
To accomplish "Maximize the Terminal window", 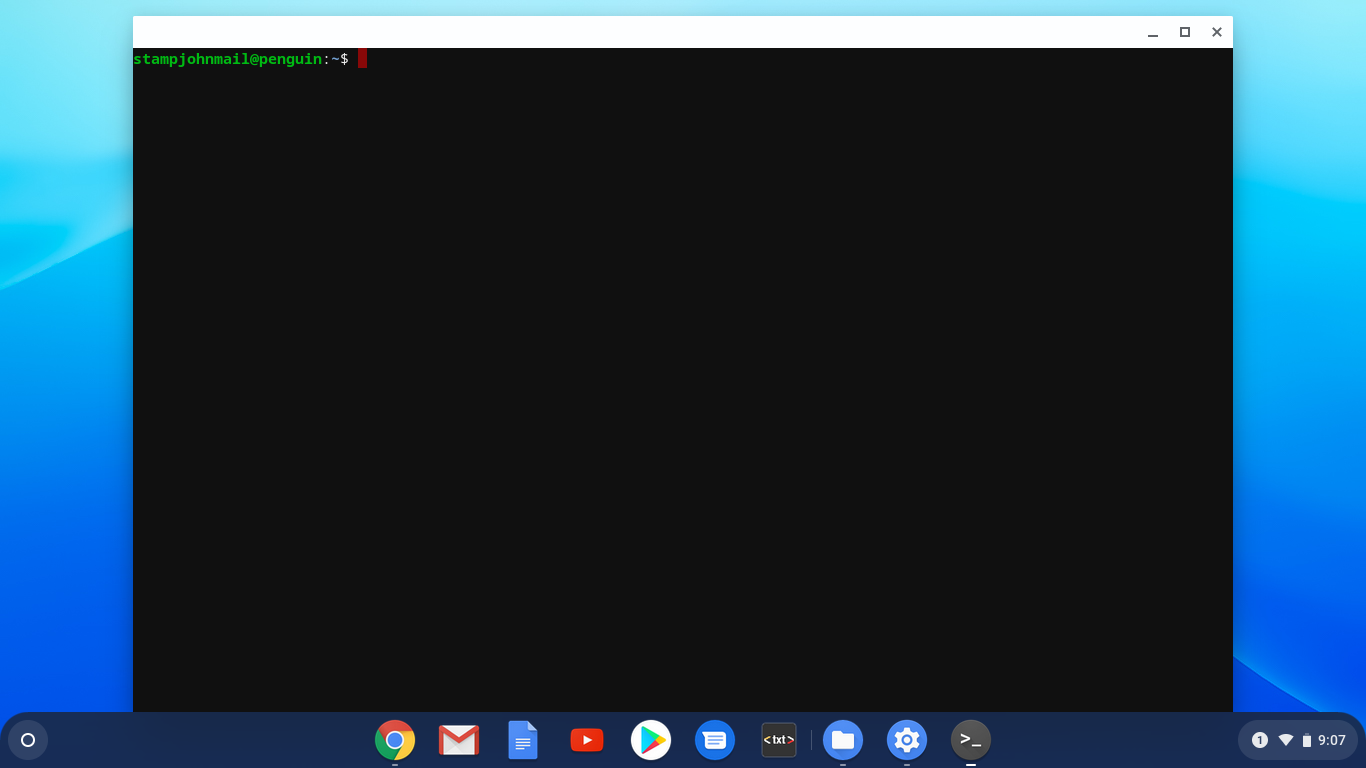I will tap(1185, 32).
